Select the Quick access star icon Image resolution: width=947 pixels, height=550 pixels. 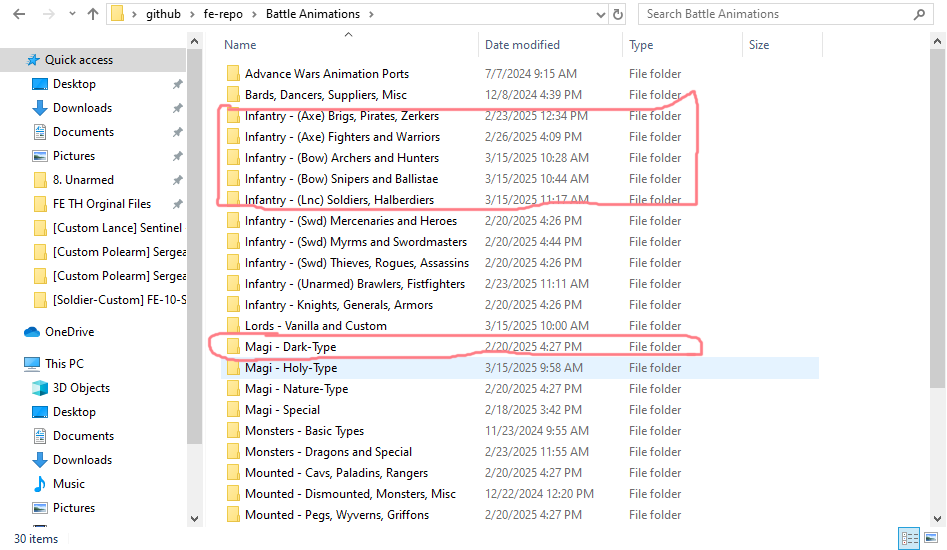[33, 60]
